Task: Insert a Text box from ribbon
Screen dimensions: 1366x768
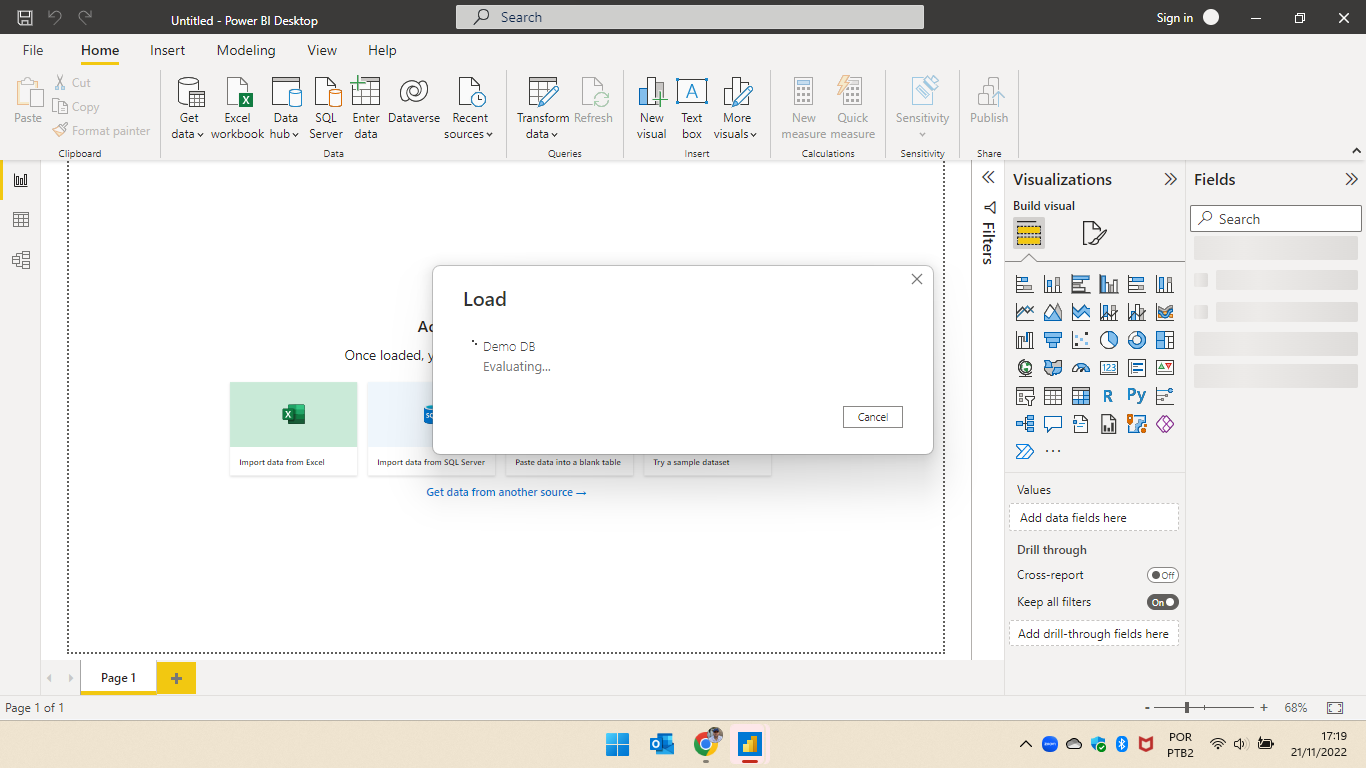Action: (x=692, y=108)
